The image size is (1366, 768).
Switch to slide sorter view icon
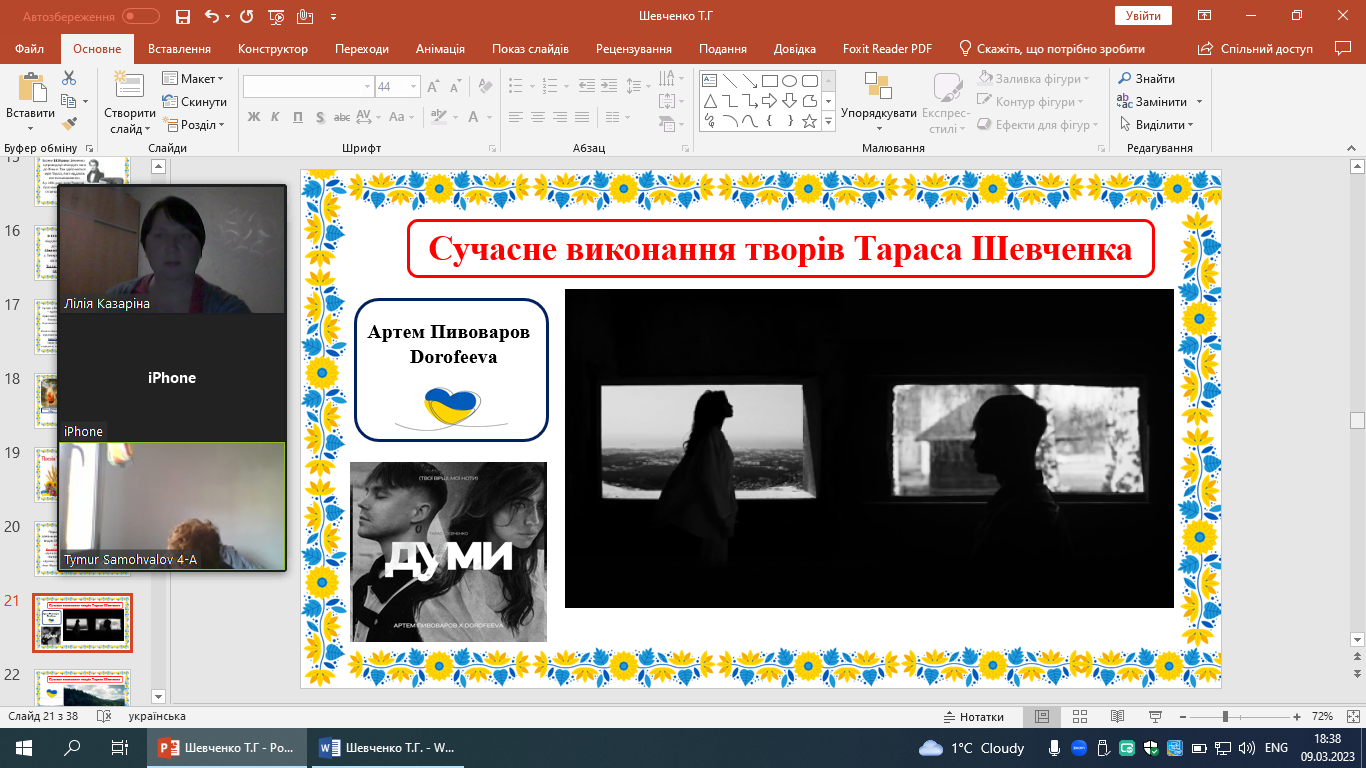coord(1079,717)
